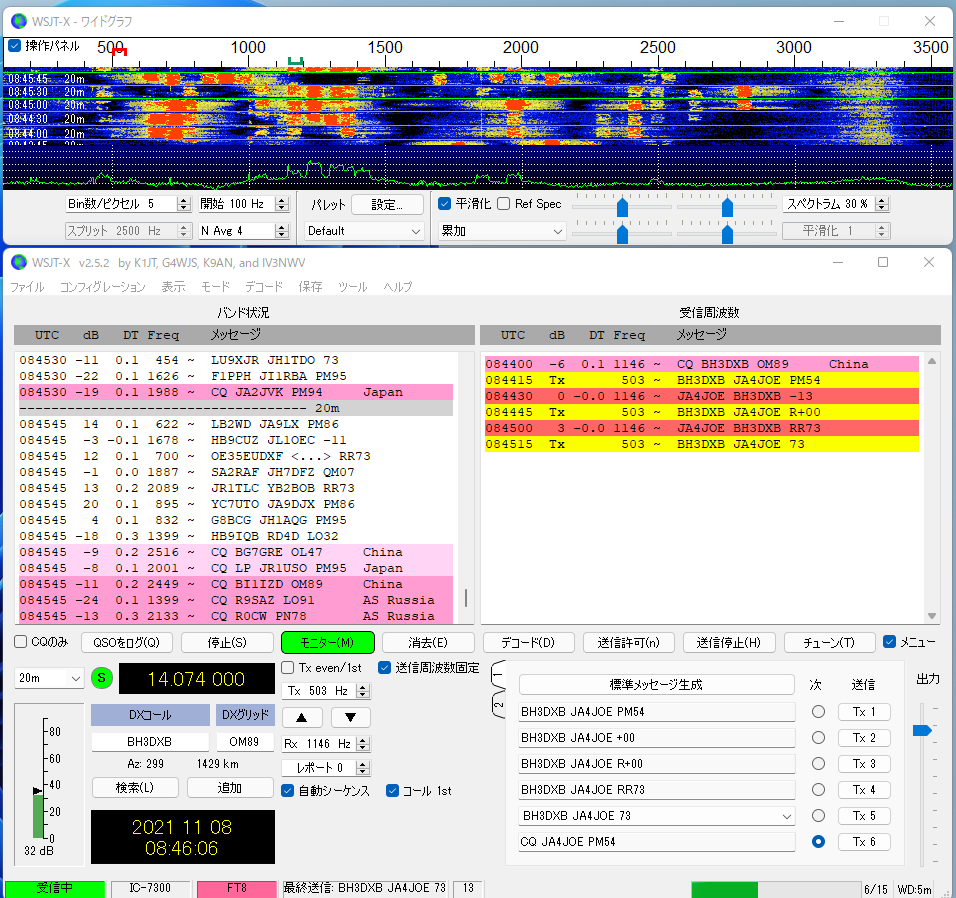Click the up arrow to raise Tx frequency
This screenshot has width=956, height=898.
pos(302,717)
